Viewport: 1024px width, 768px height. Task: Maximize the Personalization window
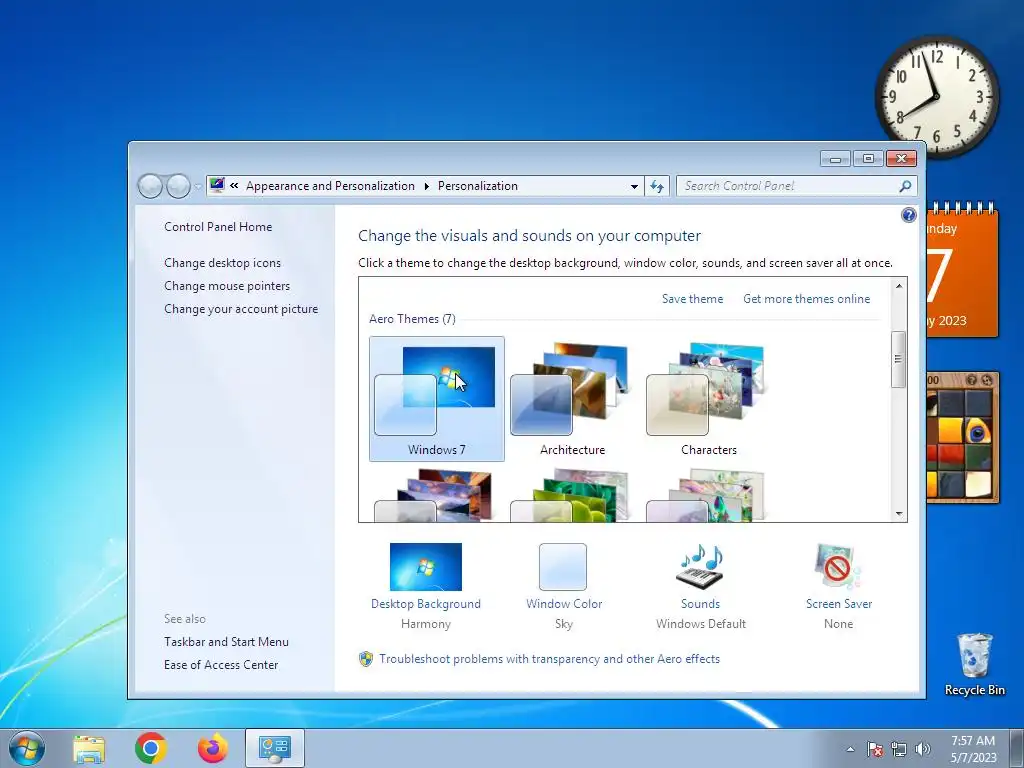point(868,159)
